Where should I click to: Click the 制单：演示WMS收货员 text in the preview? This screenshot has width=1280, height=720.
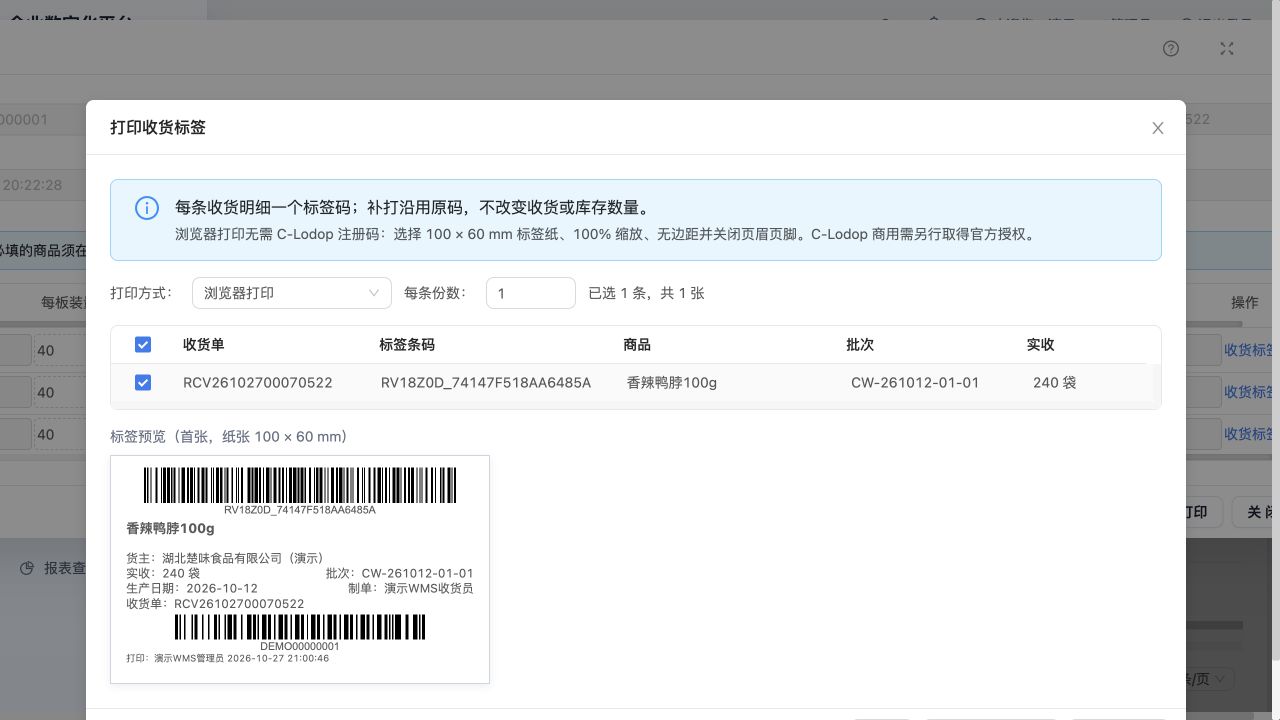[411, 588]
